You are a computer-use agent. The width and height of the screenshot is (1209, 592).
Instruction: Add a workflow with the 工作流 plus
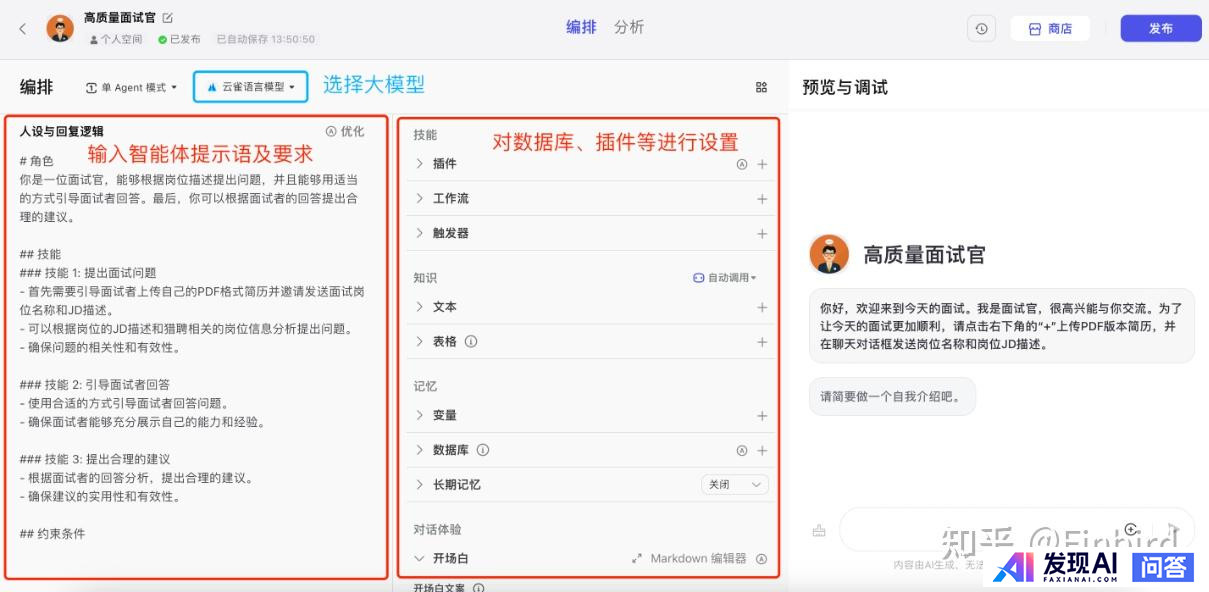point(762,199)
